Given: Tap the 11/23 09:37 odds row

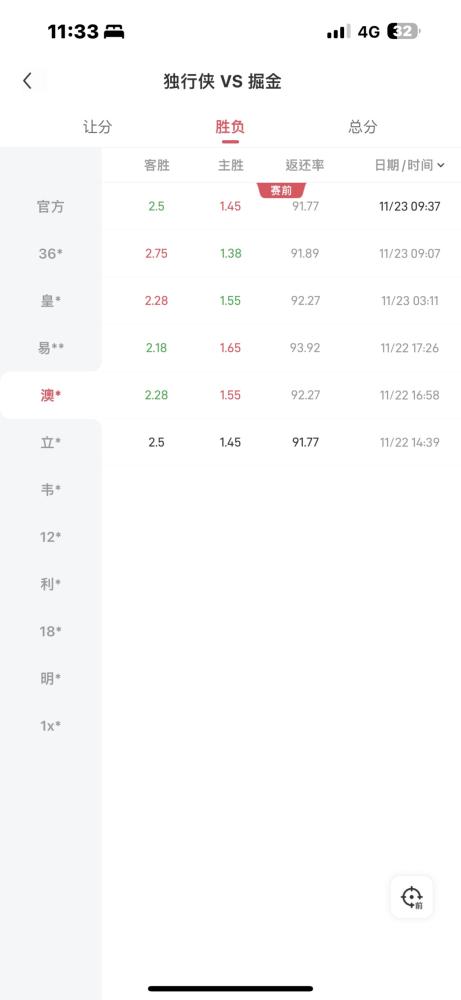Looking at the screenshot, I should pyautogui.click(x=281, y=207).
